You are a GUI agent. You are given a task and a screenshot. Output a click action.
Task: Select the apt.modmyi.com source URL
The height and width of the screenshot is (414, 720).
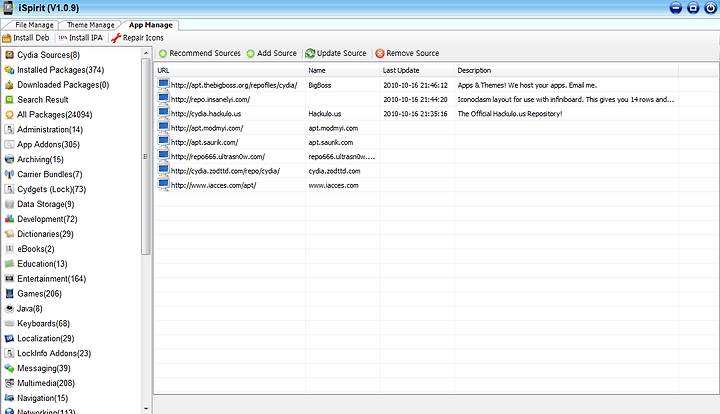tap(207, 128)
